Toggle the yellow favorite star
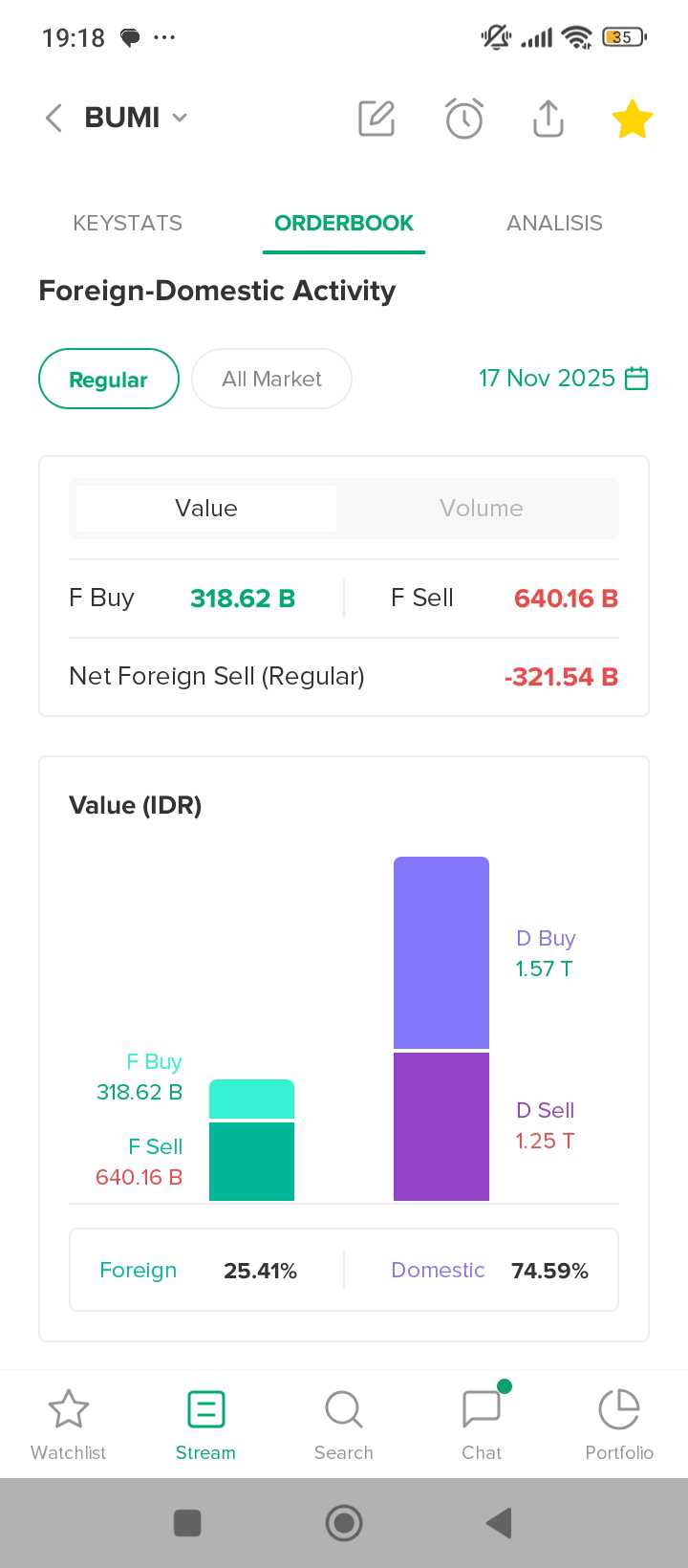 tap(632, 119)
